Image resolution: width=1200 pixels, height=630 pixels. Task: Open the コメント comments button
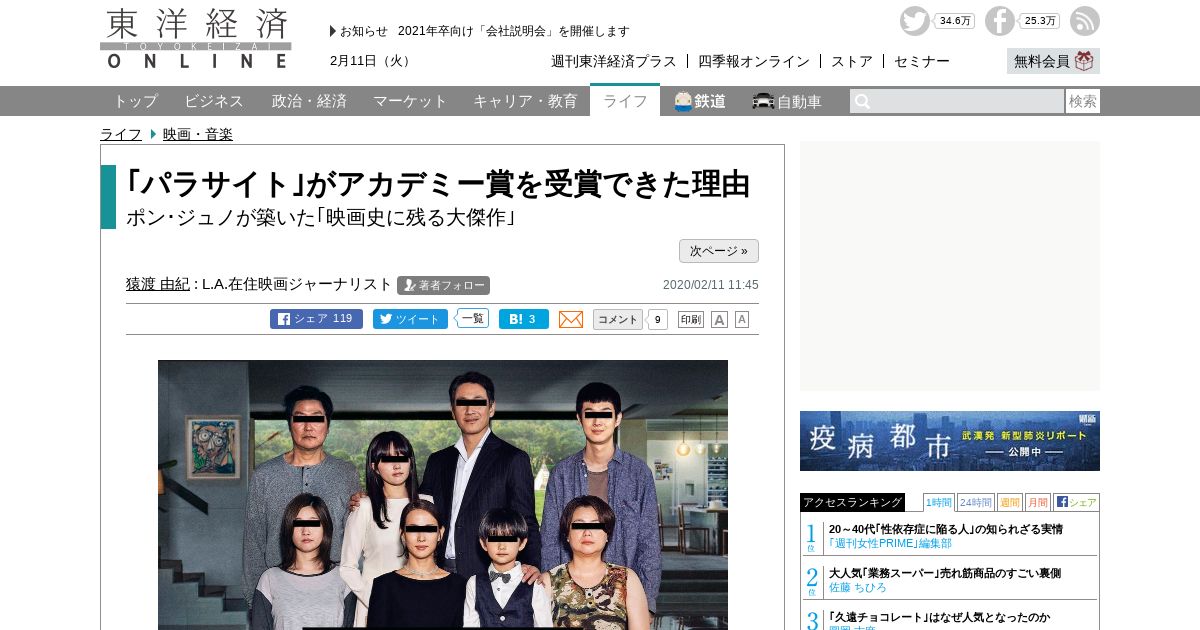pos(618,319)
